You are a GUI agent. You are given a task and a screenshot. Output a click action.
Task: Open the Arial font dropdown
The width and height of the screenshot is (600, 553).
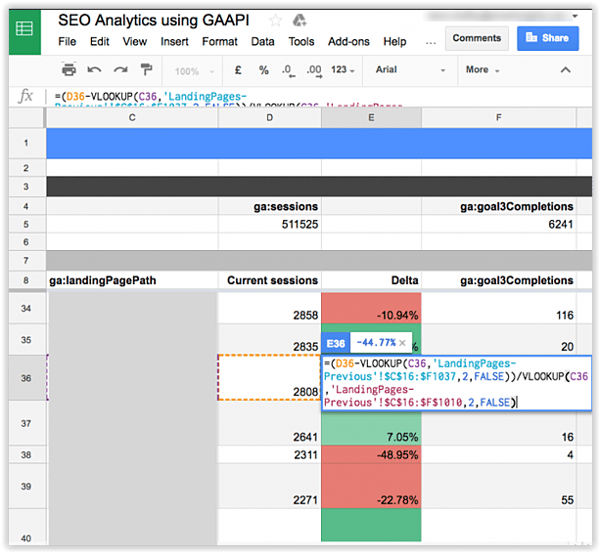pyautogui.click(x=410, y=70)
